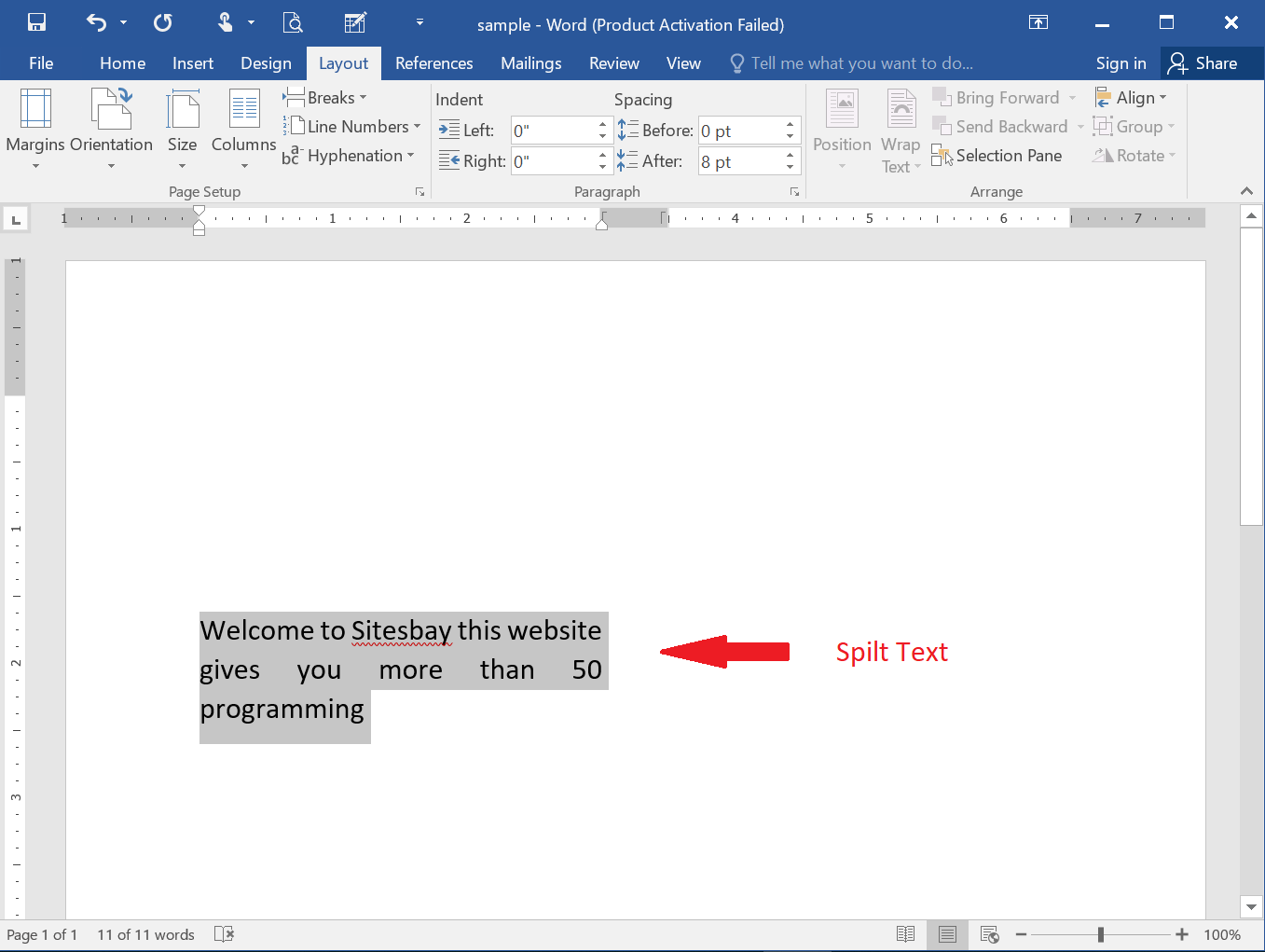1265x952 pixels.
Task: Open the Align dropdown
Action: pyautogui.click(x=1130, y=98)
